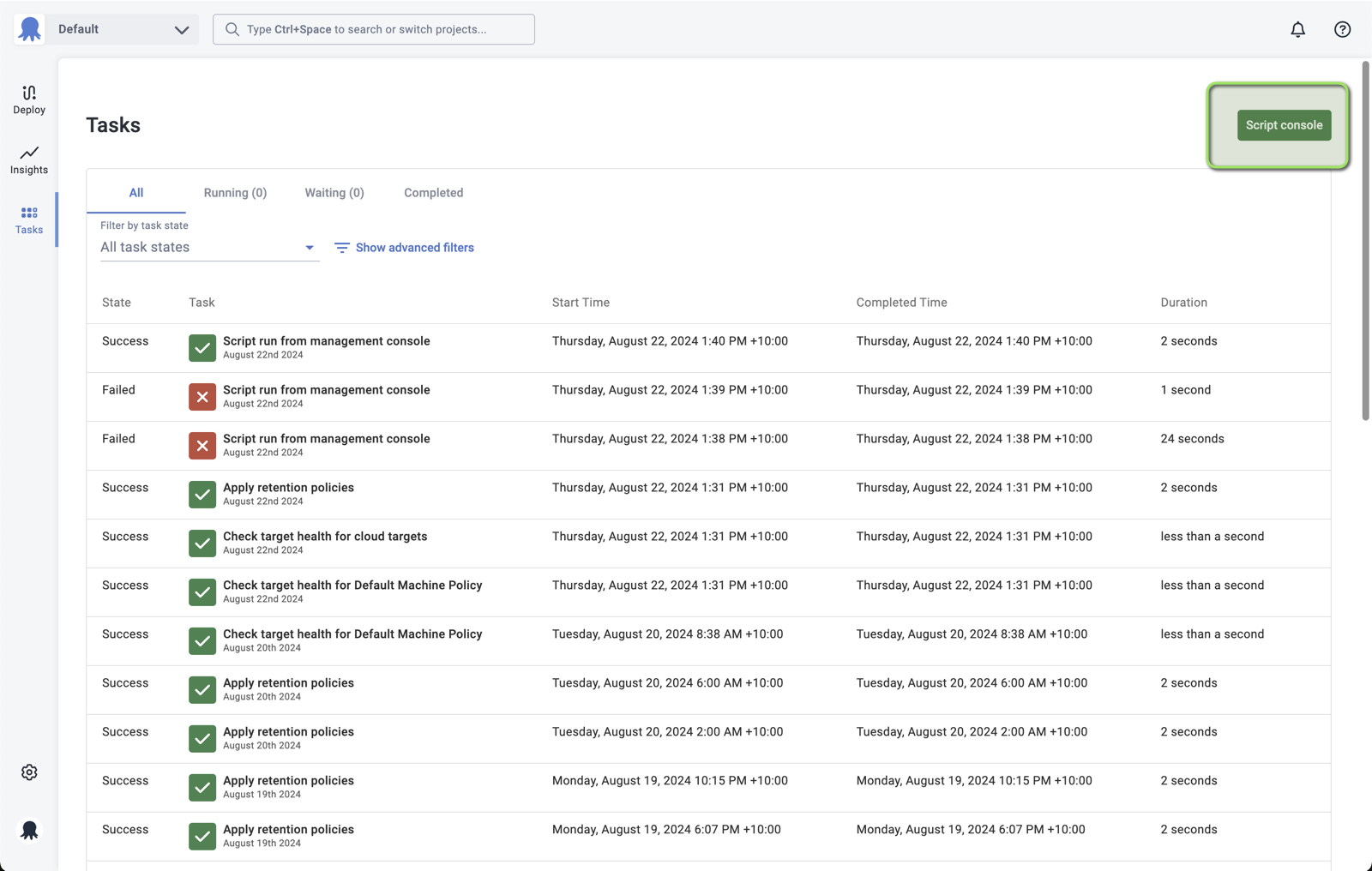Viewport: 1372px width, 871px height.
Task: Open the help question mark icon
Action: click(x=1343, y=29)
